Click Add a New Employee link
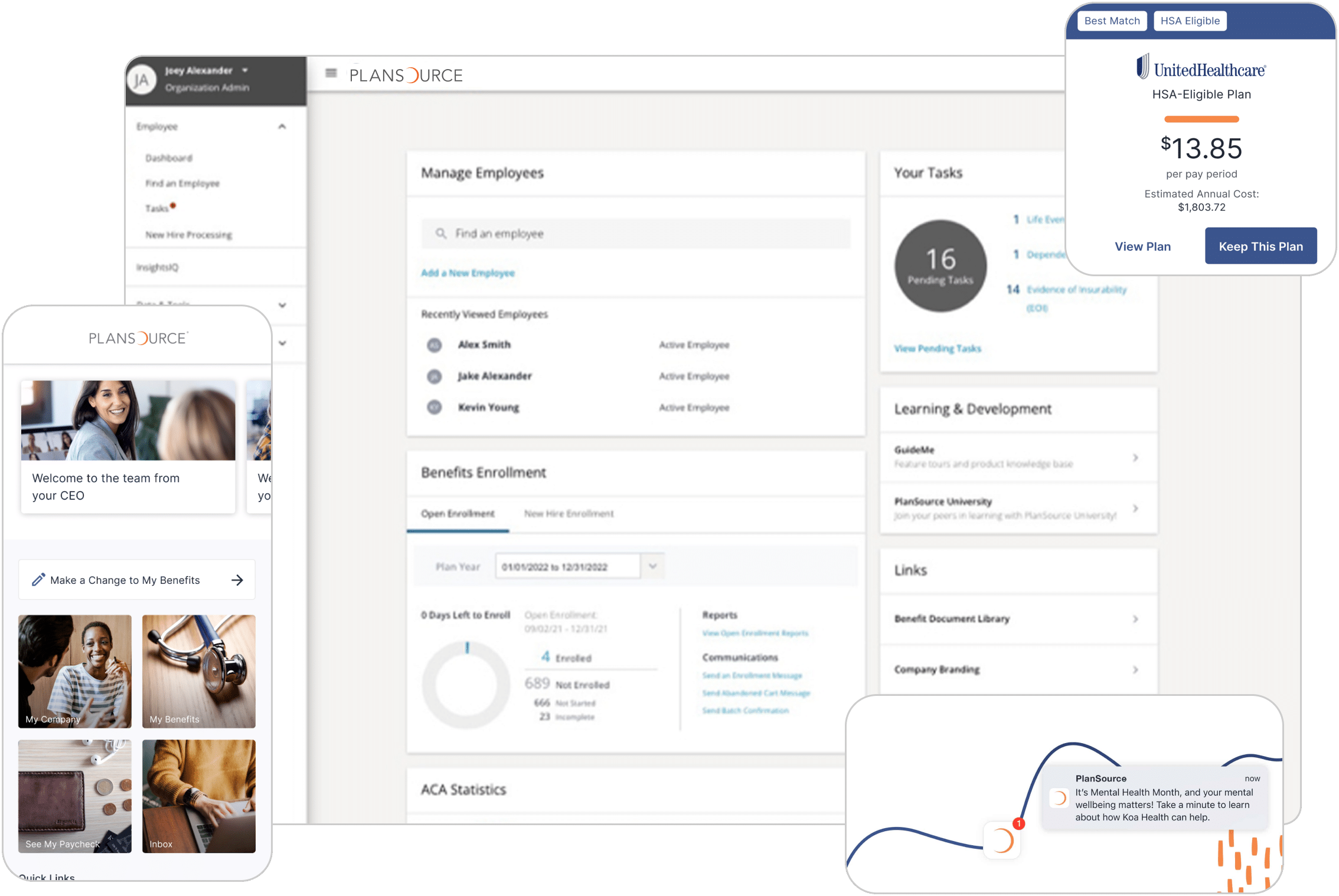This screenshot has height=896, width=1339. coord(468,273)
